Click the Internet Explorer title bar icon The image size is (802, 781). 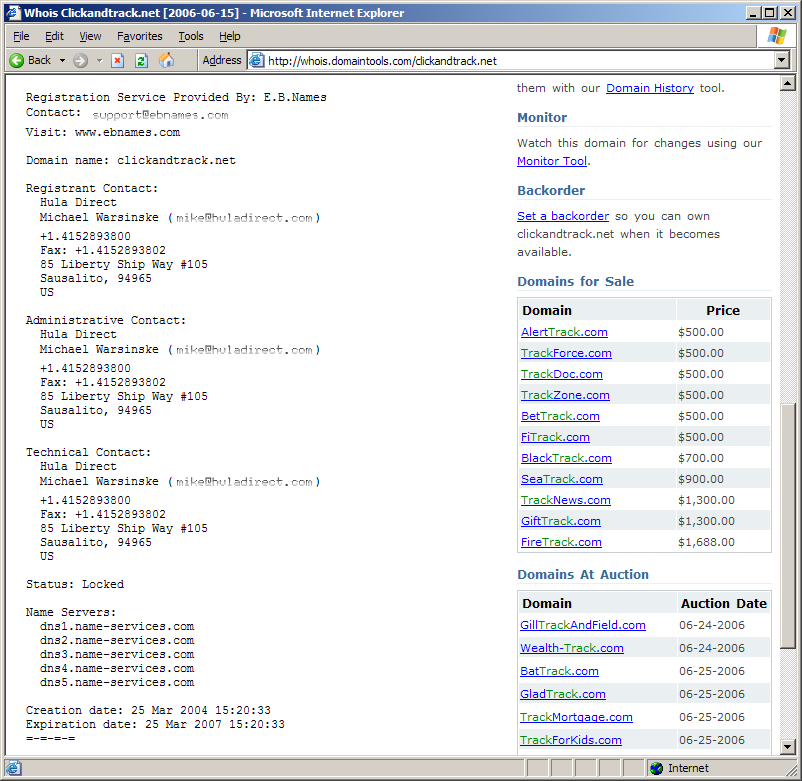tap(13, 12)
